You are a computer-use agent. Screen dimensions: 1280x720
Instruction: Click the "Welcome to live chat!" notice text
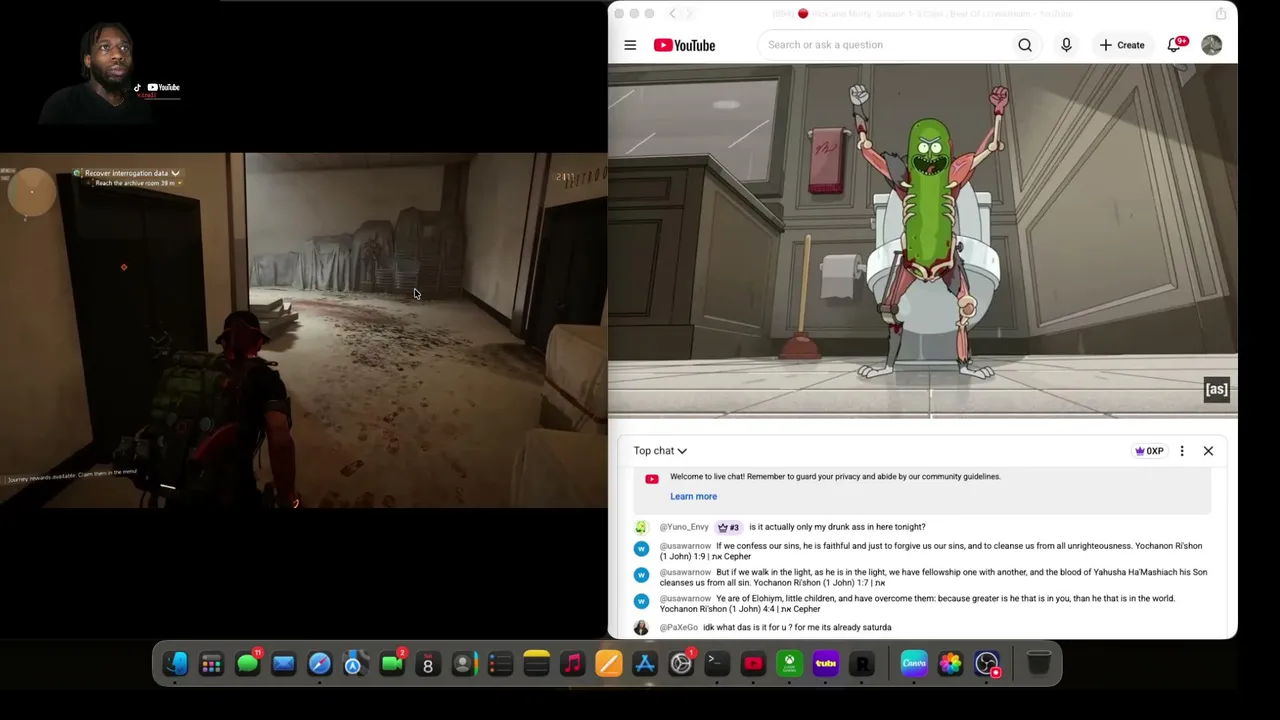tap(835, 477)
